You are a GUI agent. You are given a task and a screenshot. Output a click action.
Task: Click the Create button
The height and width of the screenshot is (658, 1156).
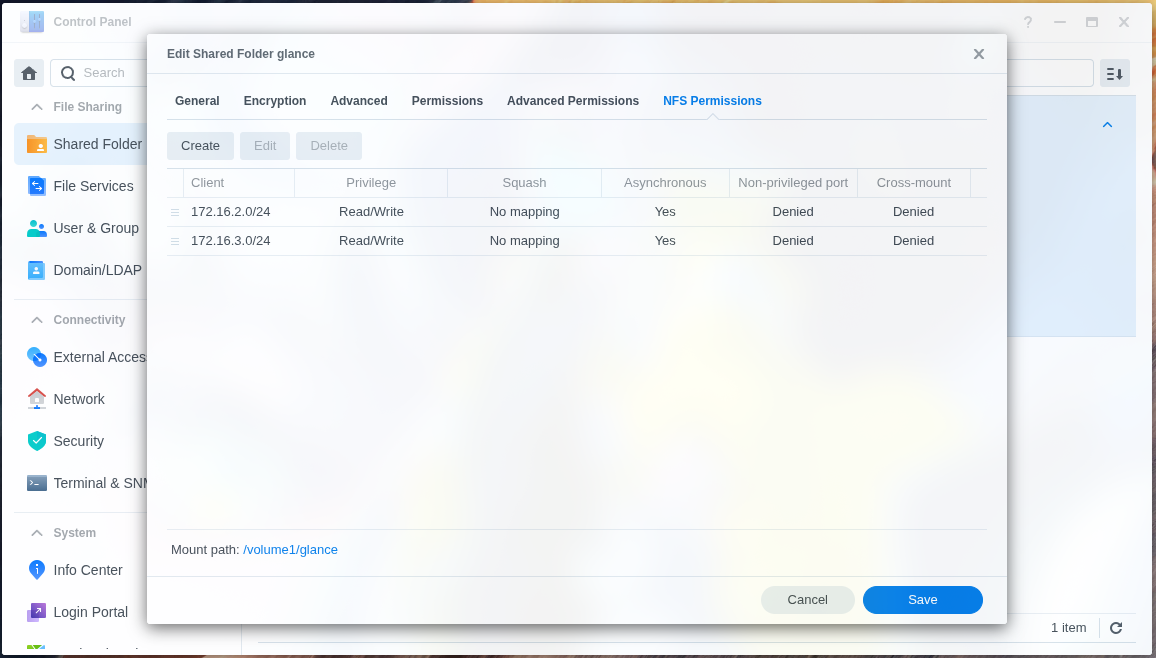coord(201,146)
